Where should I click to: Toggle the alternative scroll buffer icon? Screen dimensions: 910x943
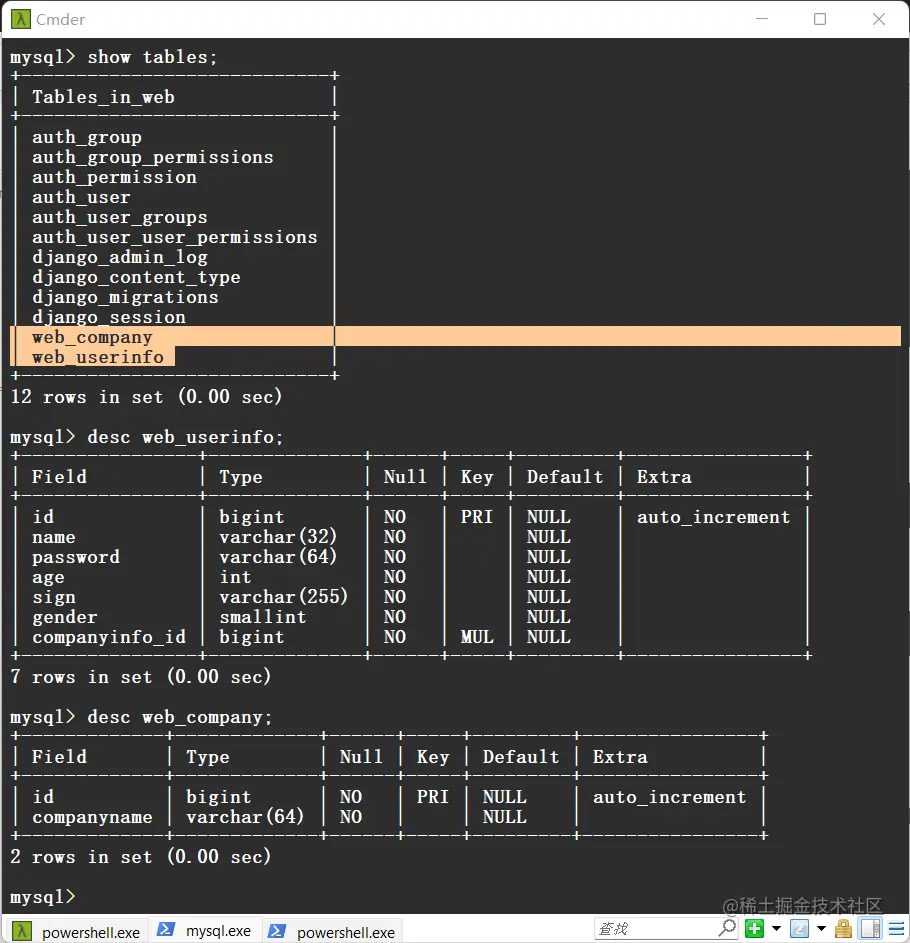click(x=870, y=929)
